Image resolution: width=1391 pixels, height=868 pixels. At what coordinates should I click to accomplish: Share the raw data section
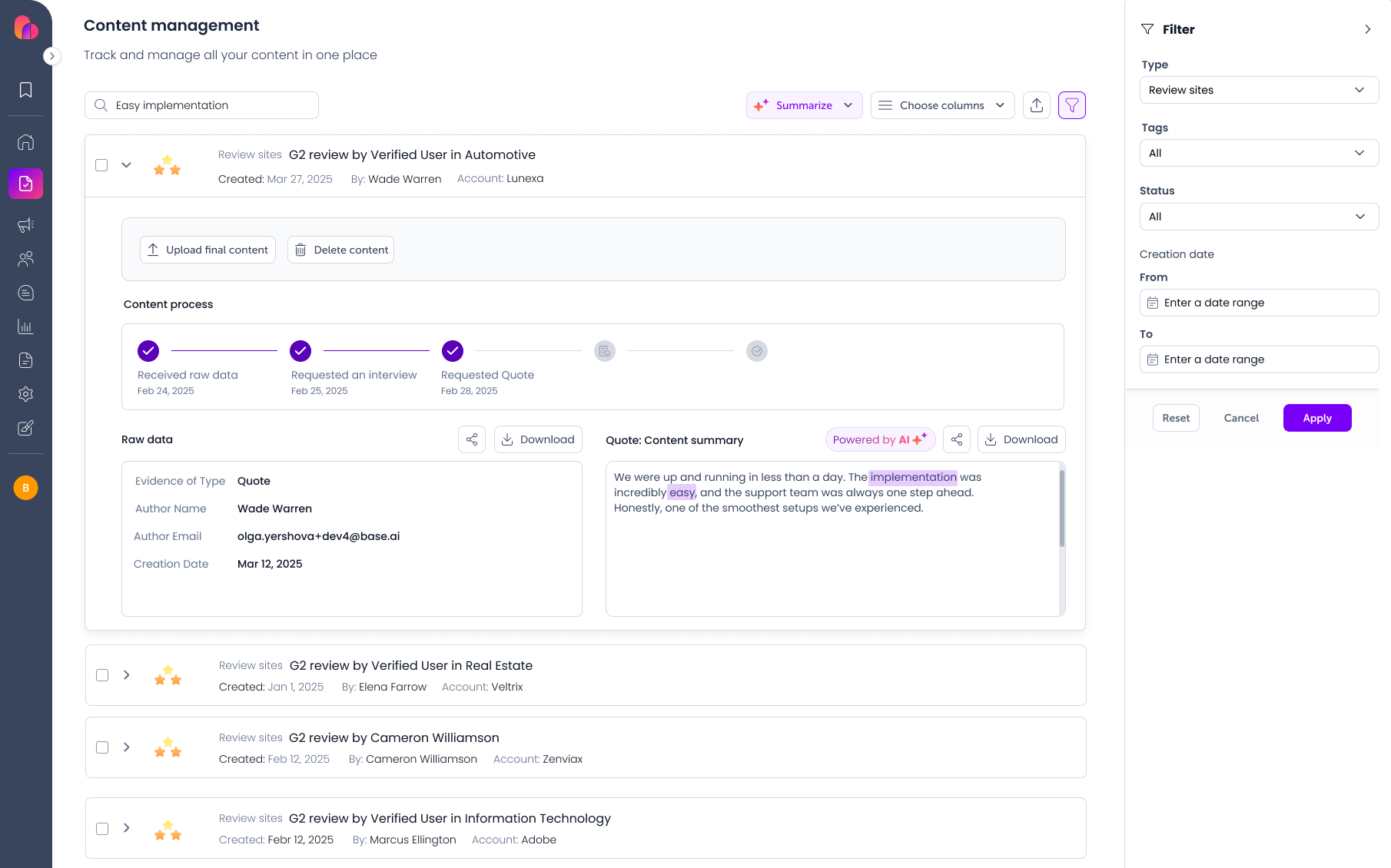472,439
